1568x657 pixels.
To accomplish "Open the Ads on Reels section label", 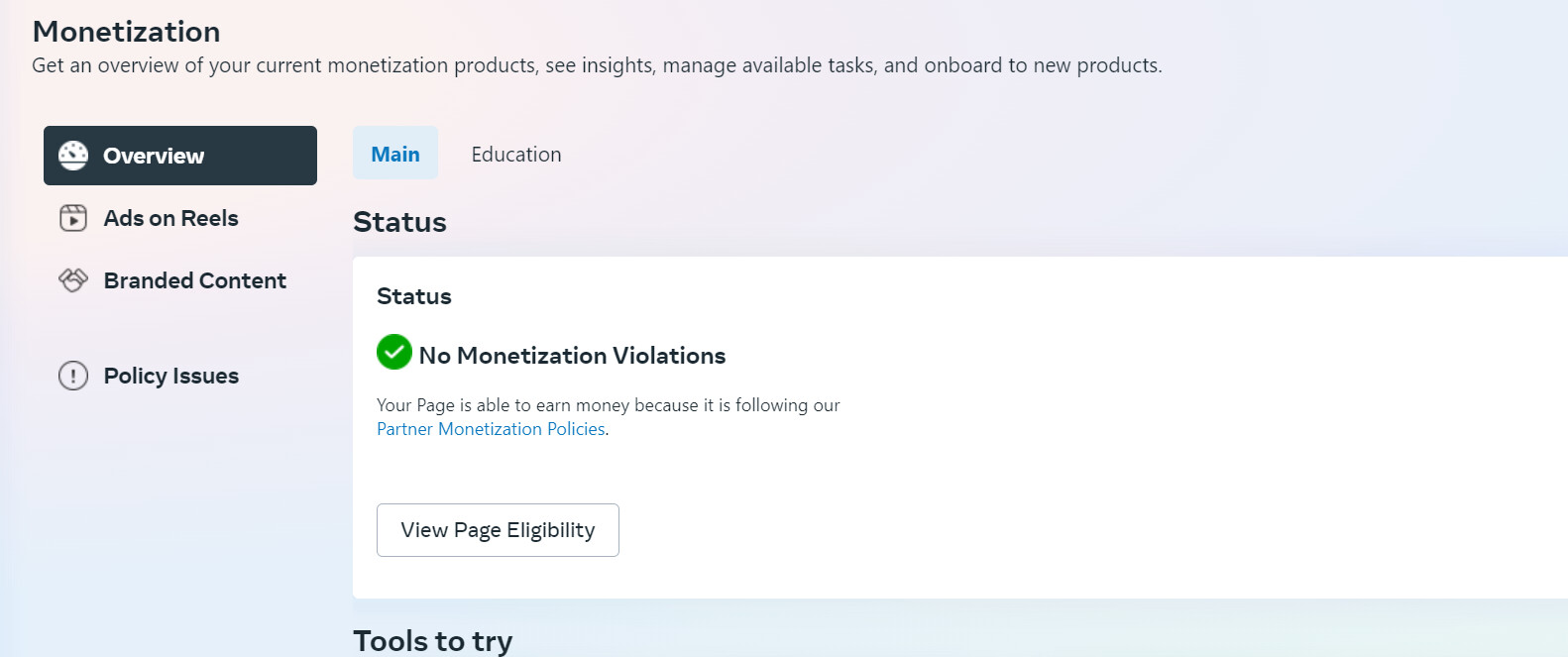I will 170,218.
